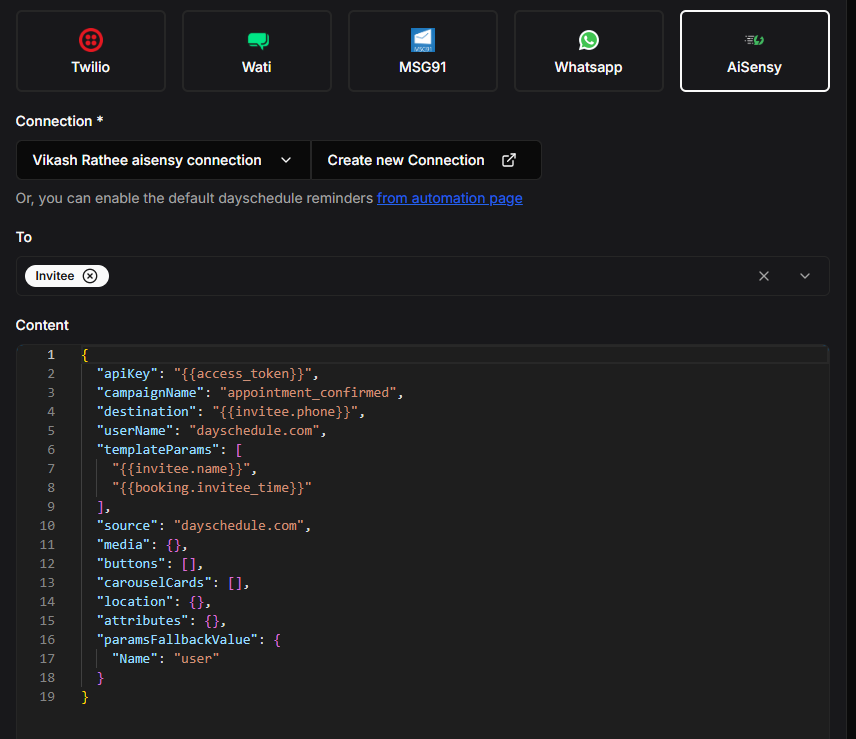
Task: Click into the To recipients field
Action: pyautogui.click(x=423, y=276)
